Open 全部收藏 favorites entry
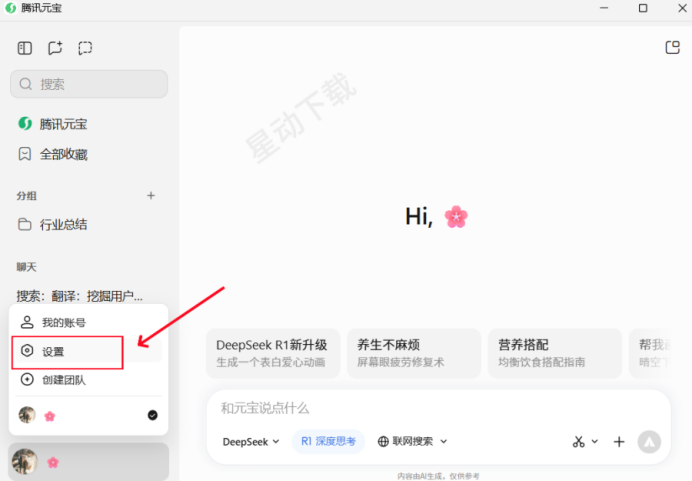This screenshot has height=481, width=692. 53,154
